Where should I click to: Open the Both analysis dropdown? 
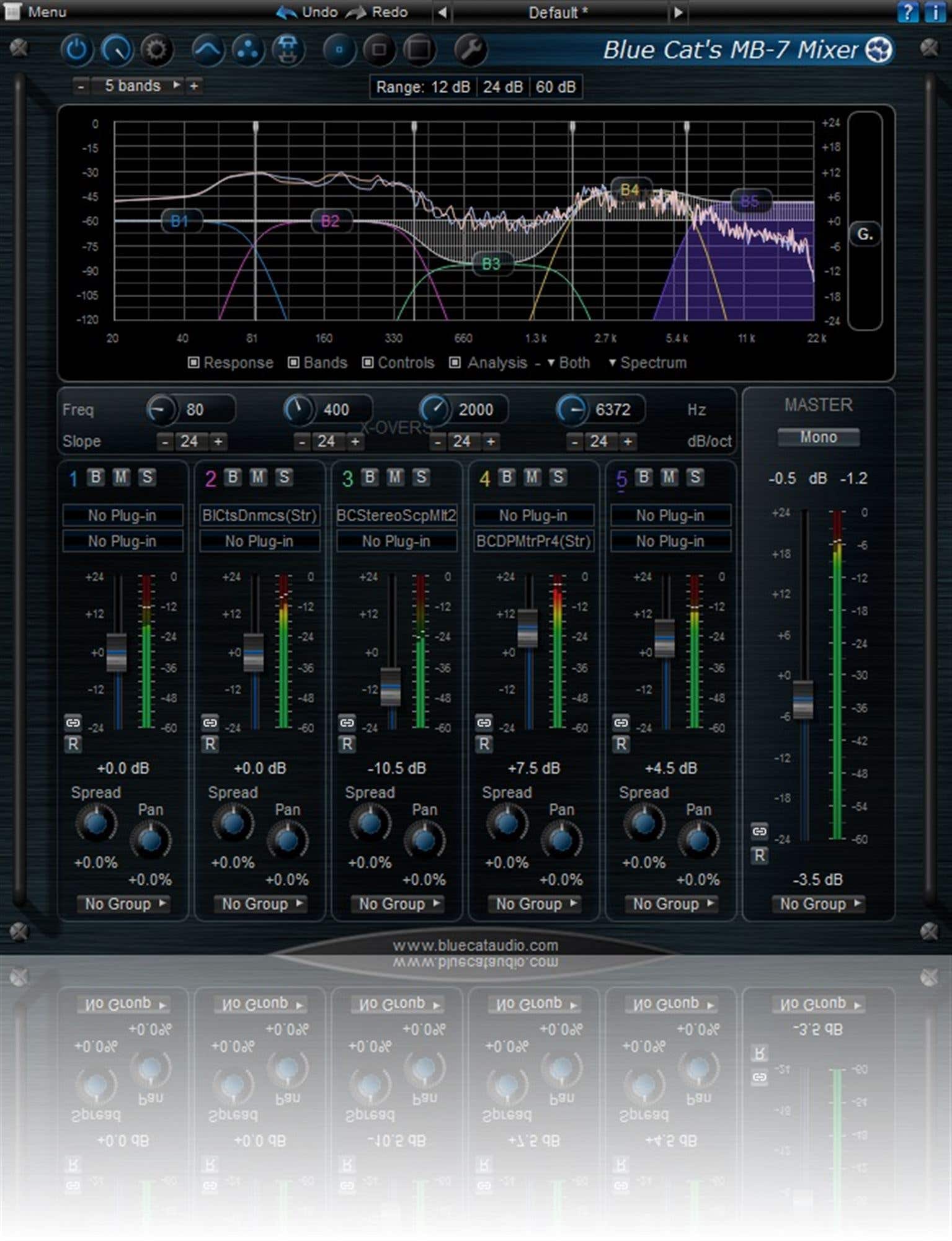pos(569,362)
